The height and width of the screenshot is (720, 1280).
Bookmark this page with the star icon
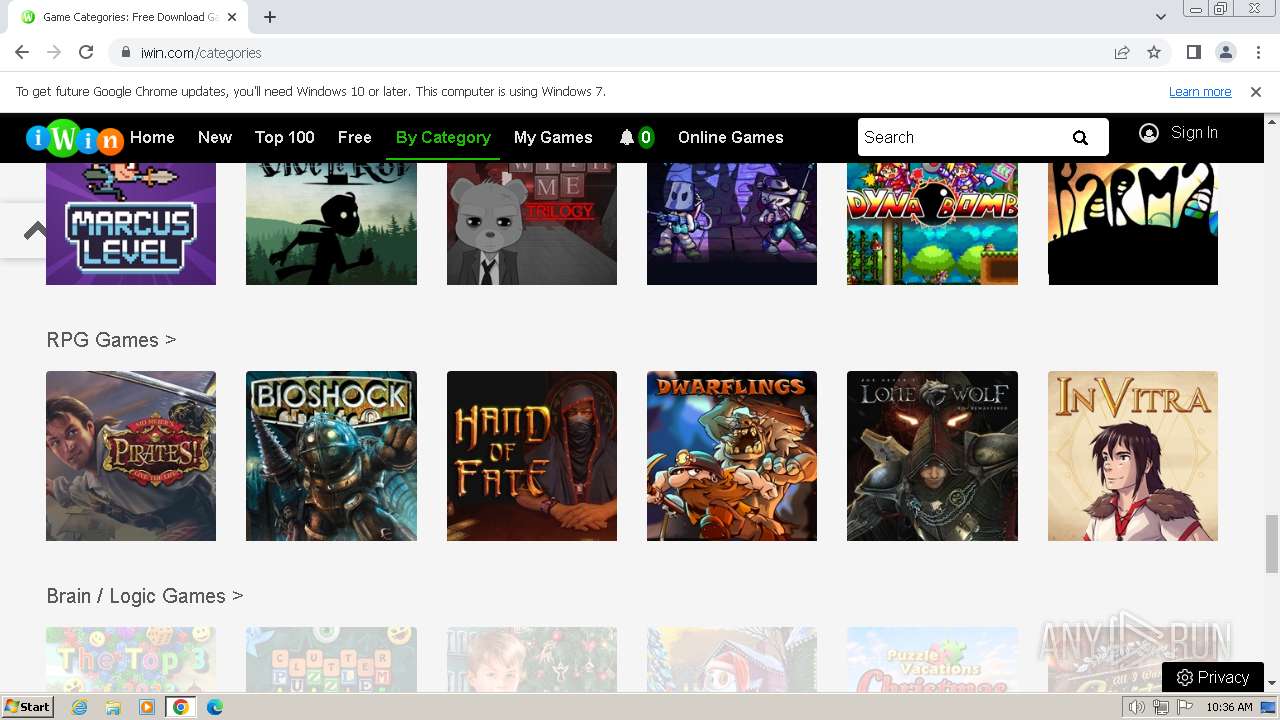coord(1154,52)
